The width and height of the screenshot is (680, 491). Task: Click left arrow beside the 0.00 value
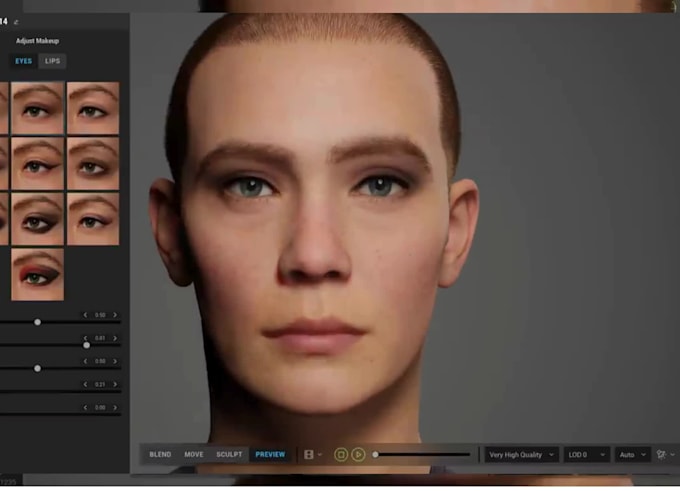(x=85, y=408)
